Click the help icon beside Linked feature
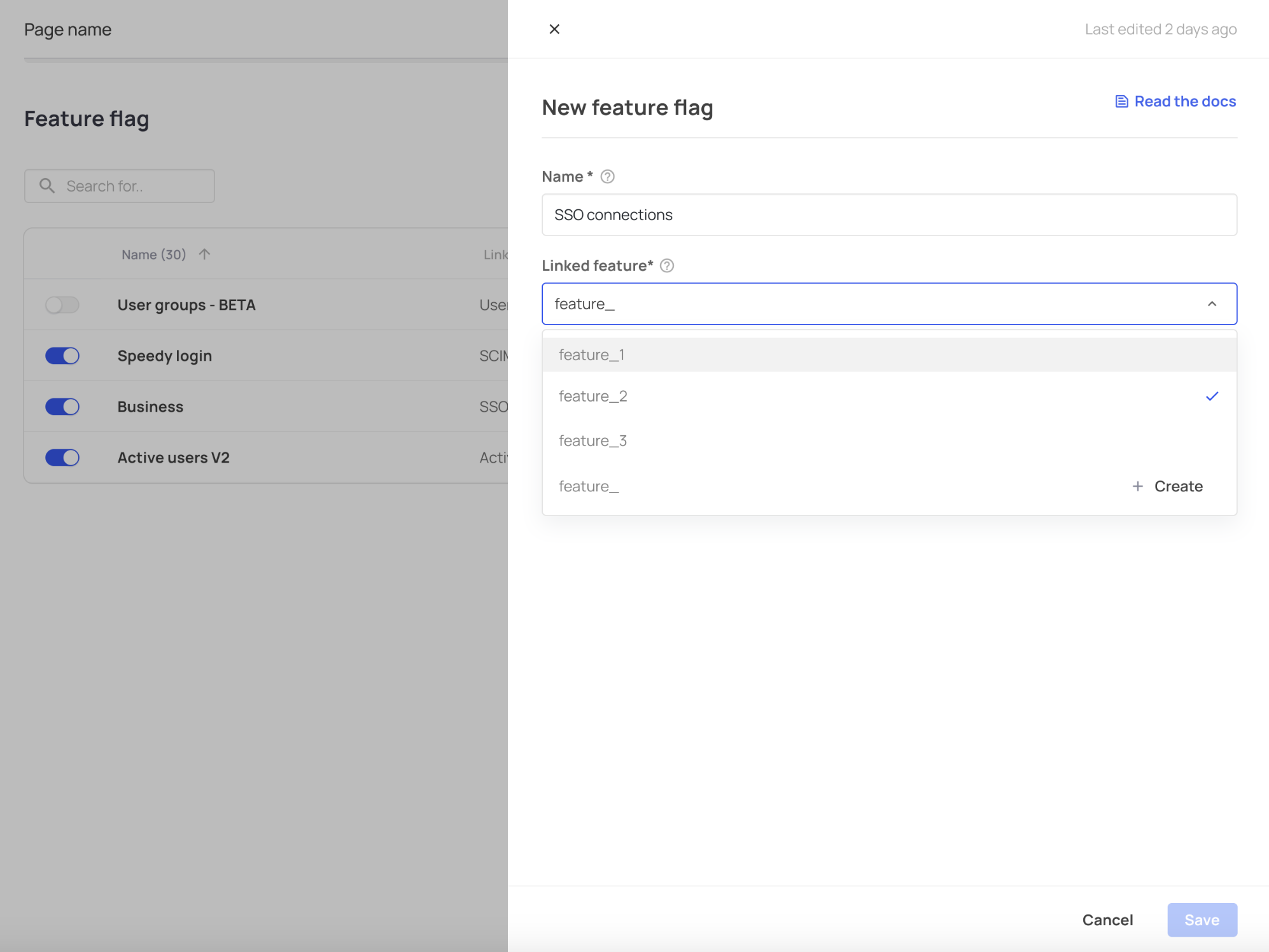Image resolution: width=1269 pixels, height=952 pixels. tap(667, 266)
